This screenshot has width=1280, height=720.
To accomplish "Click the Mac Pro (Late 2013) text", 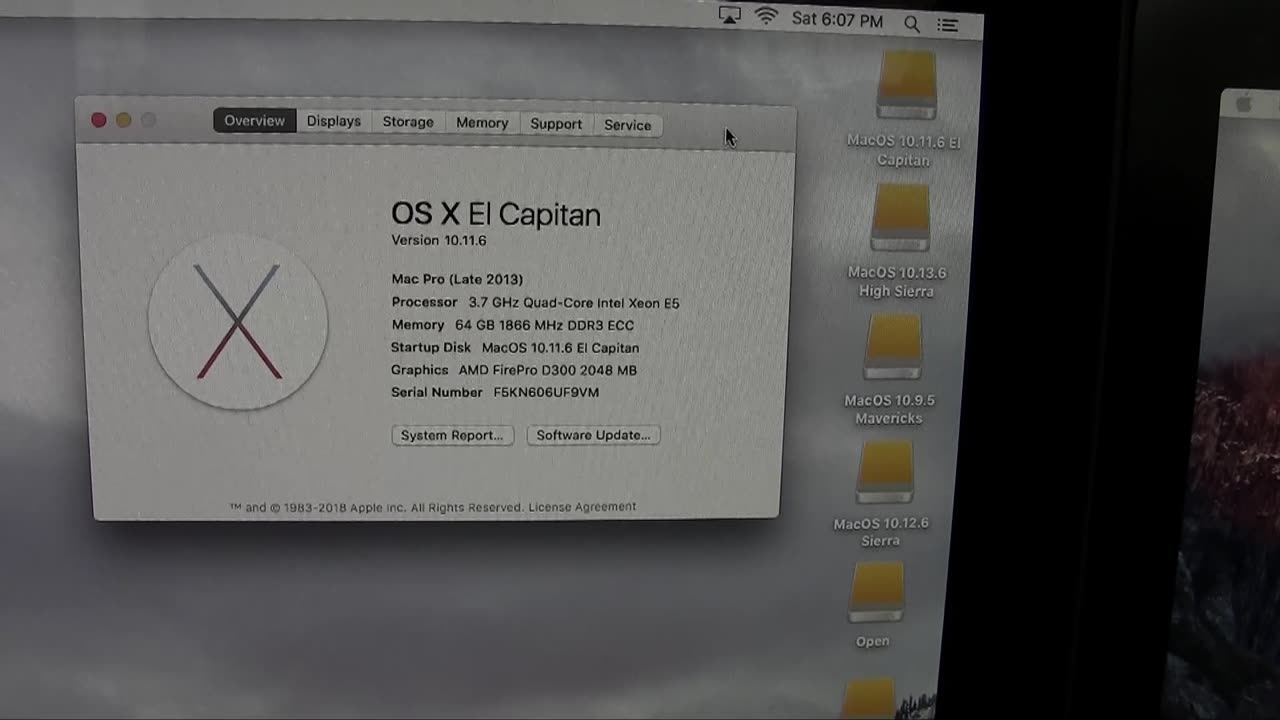I will (457, 280).
